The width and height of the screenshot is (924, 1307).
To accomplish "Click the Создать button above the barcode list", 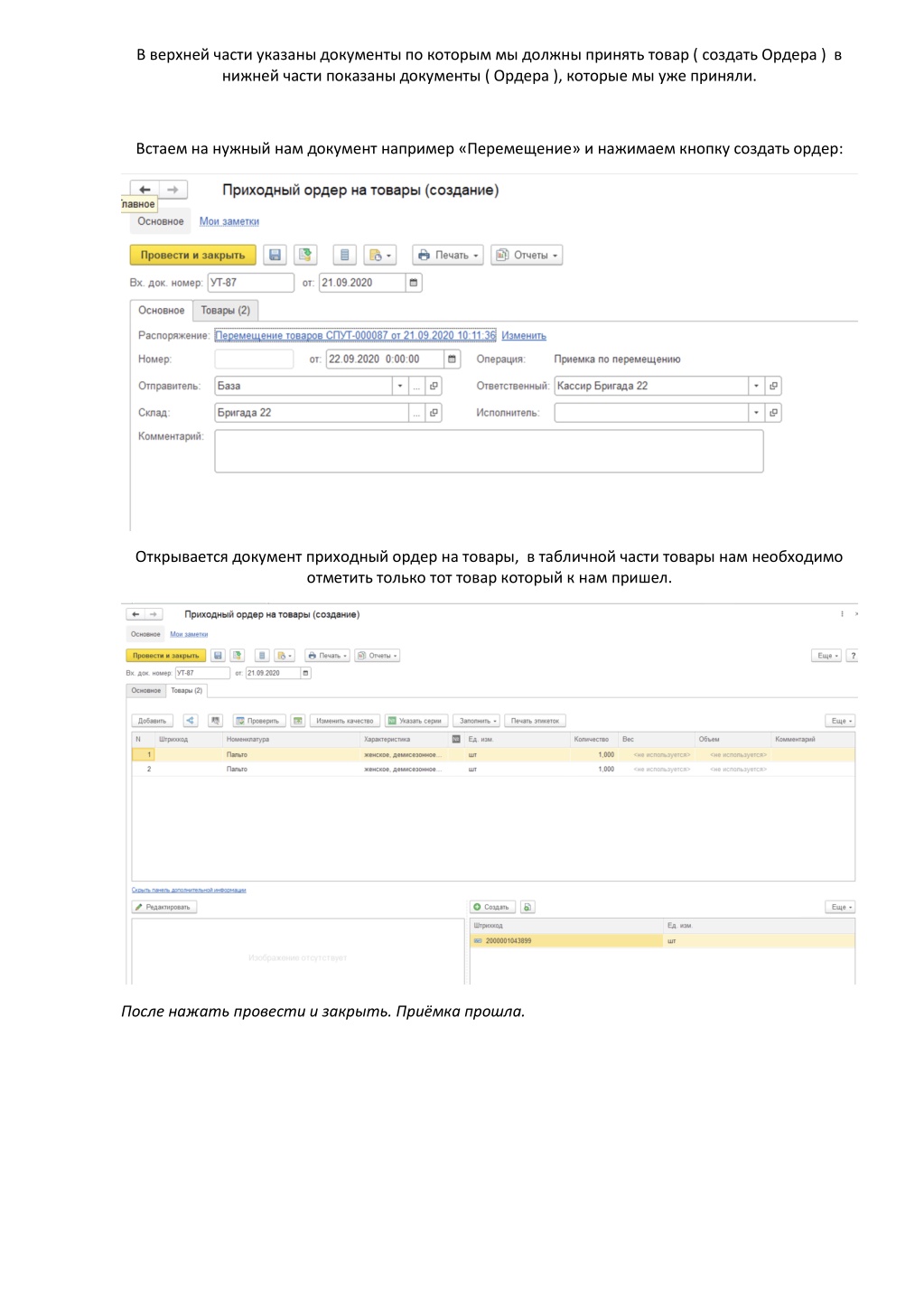I will coord(492,907).
